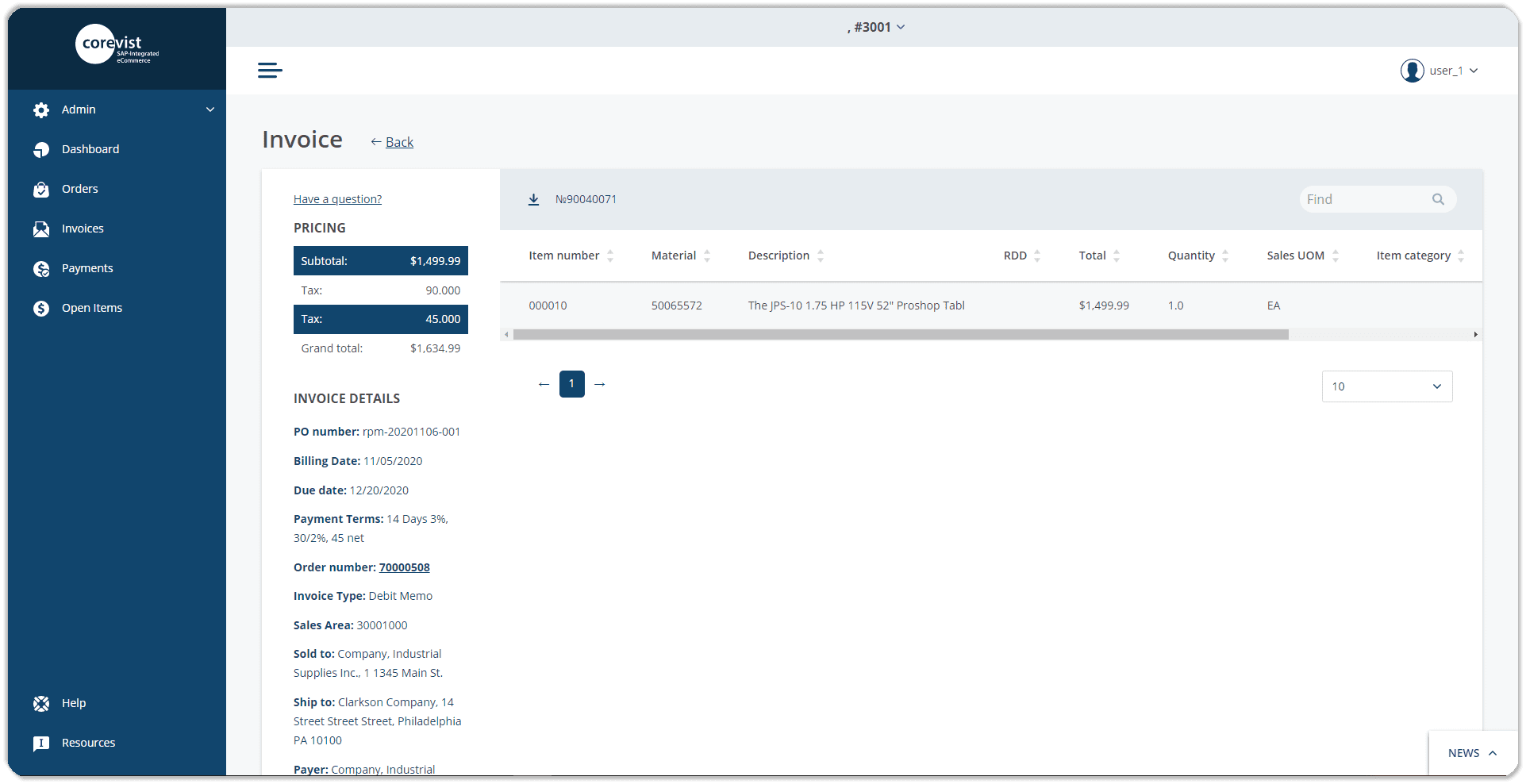Screen dimensions: 1526x784
Task: Expand the NEWS panel
Action: pos(1467,752)
